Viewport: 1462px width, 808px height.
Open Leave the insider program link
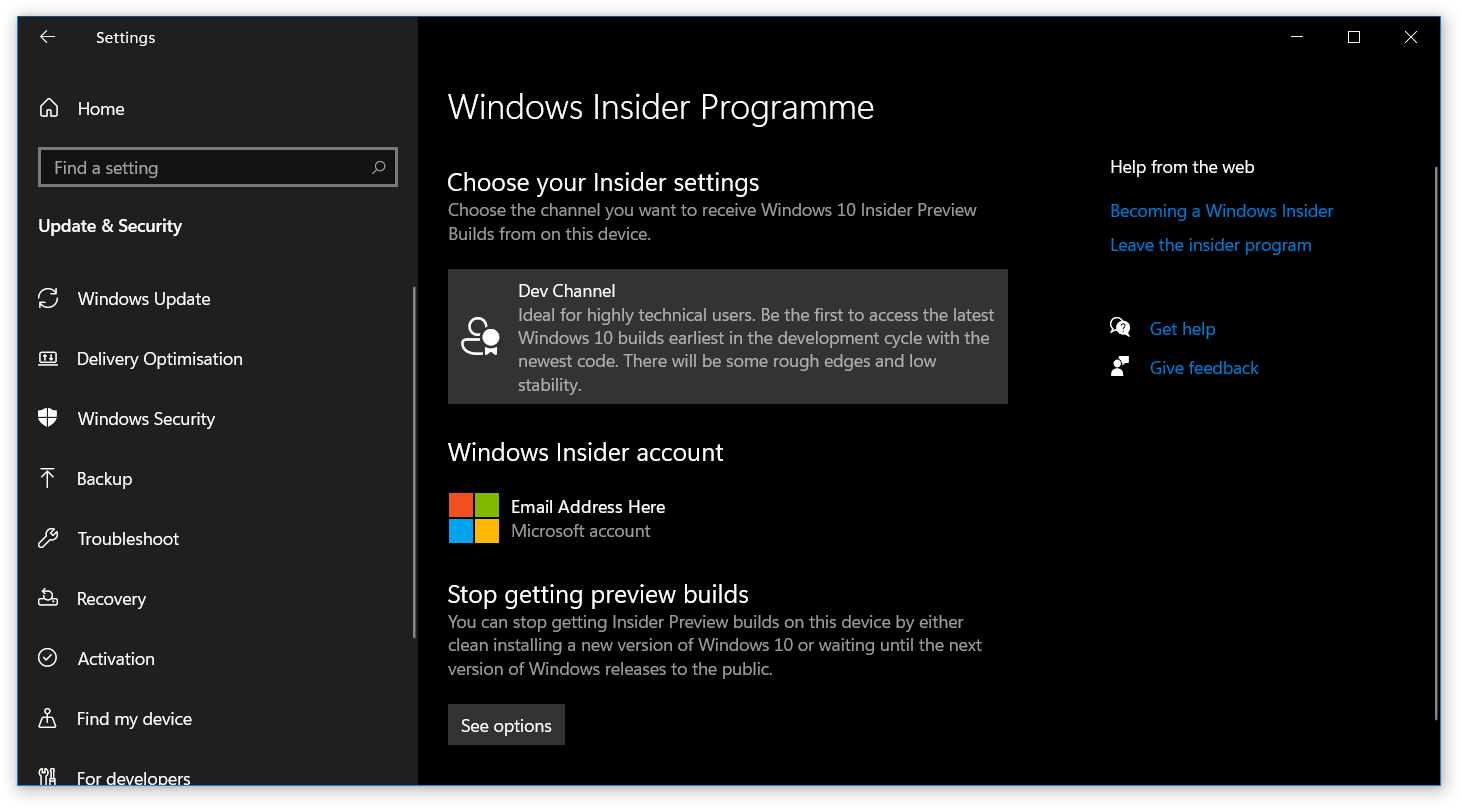(1210, 245)
